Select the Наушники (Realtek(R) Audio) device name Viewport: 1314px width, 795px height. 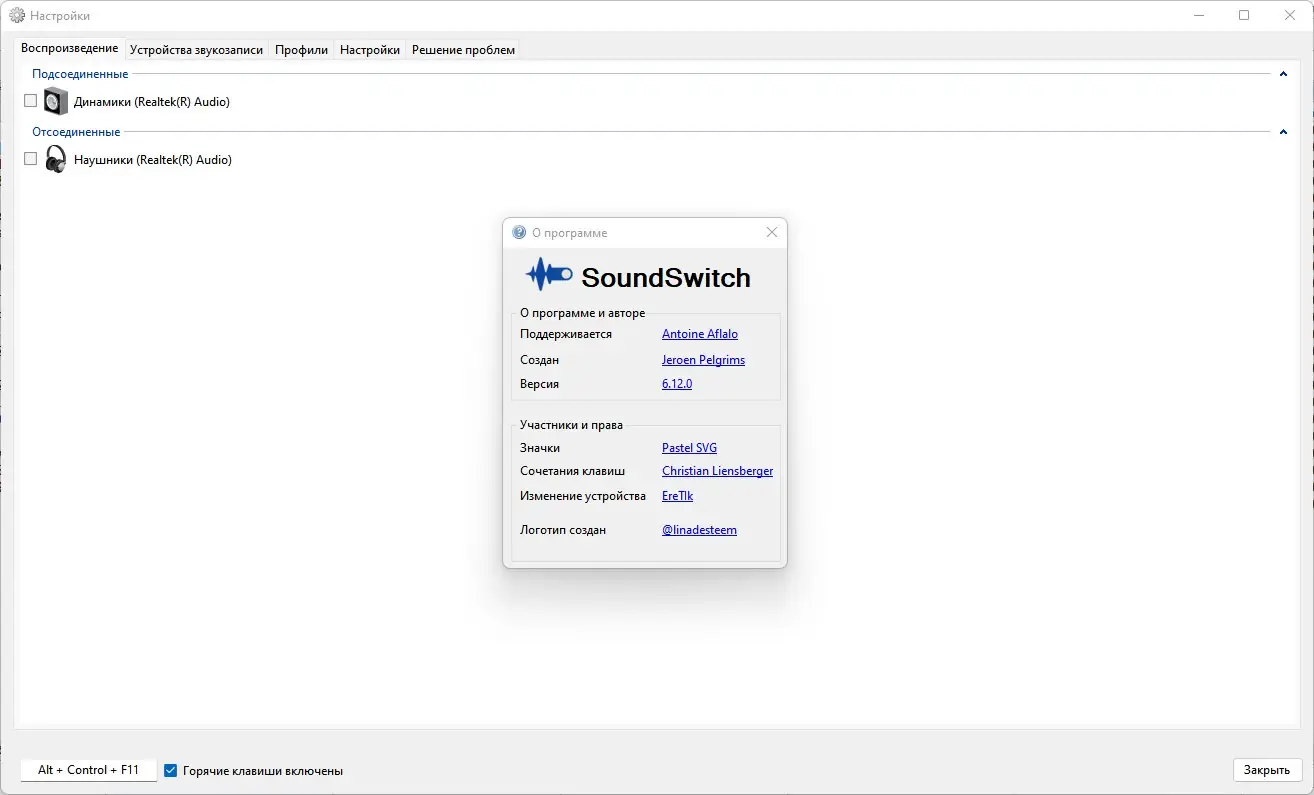click(153, 160)
